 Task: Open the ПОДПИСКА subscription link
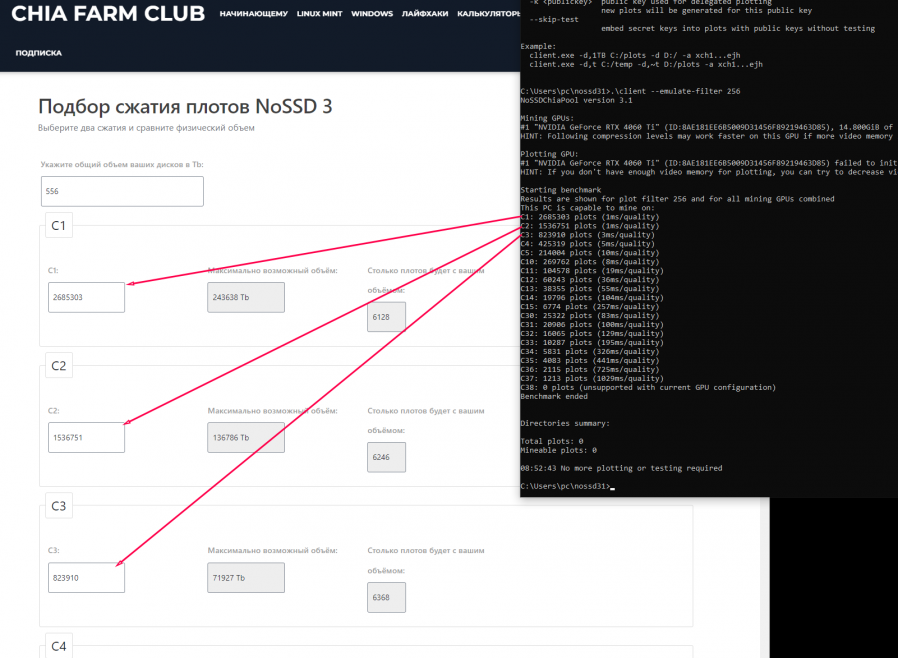[39, 52]
